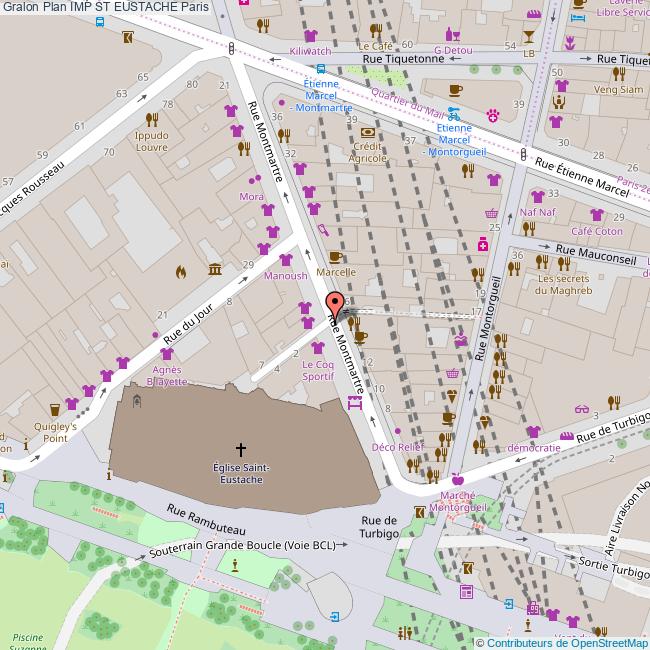Screen dimensions: 650x650
Task: Click the Étienne Marcel - Montorgueil bicycle icon
Action: pos(454,113)
